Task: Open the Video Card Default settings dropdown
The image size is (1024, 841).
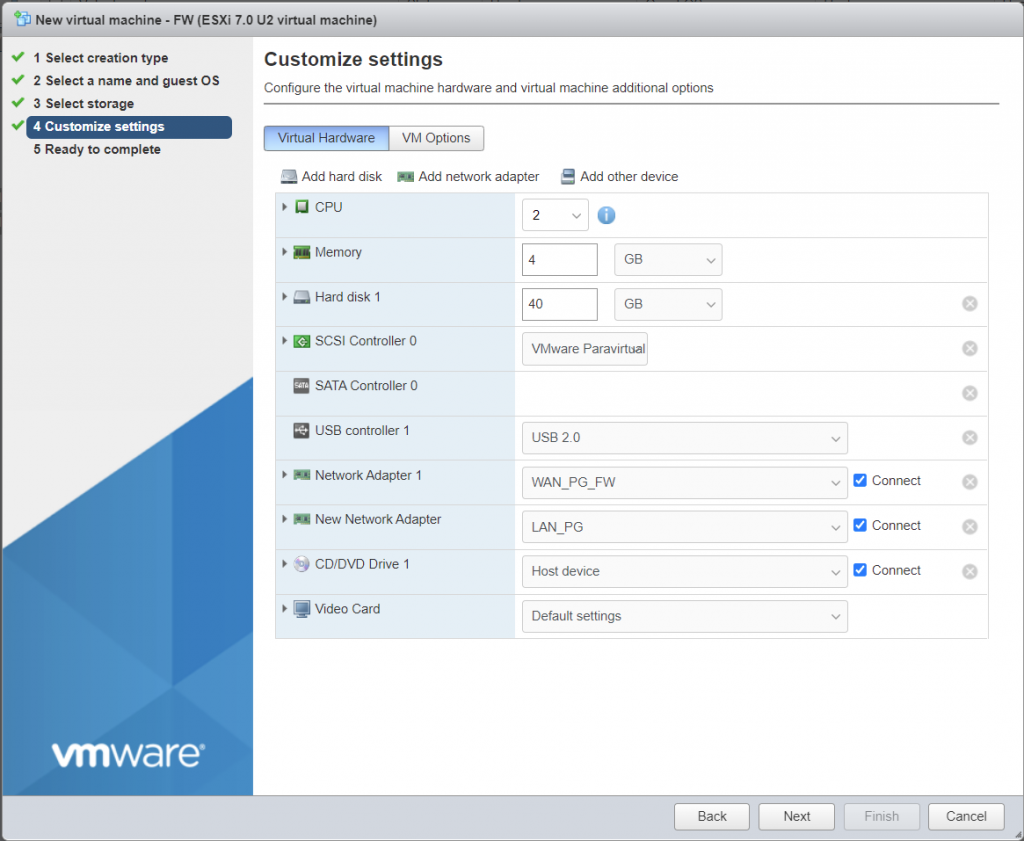Action: click(x=684, y=616)
